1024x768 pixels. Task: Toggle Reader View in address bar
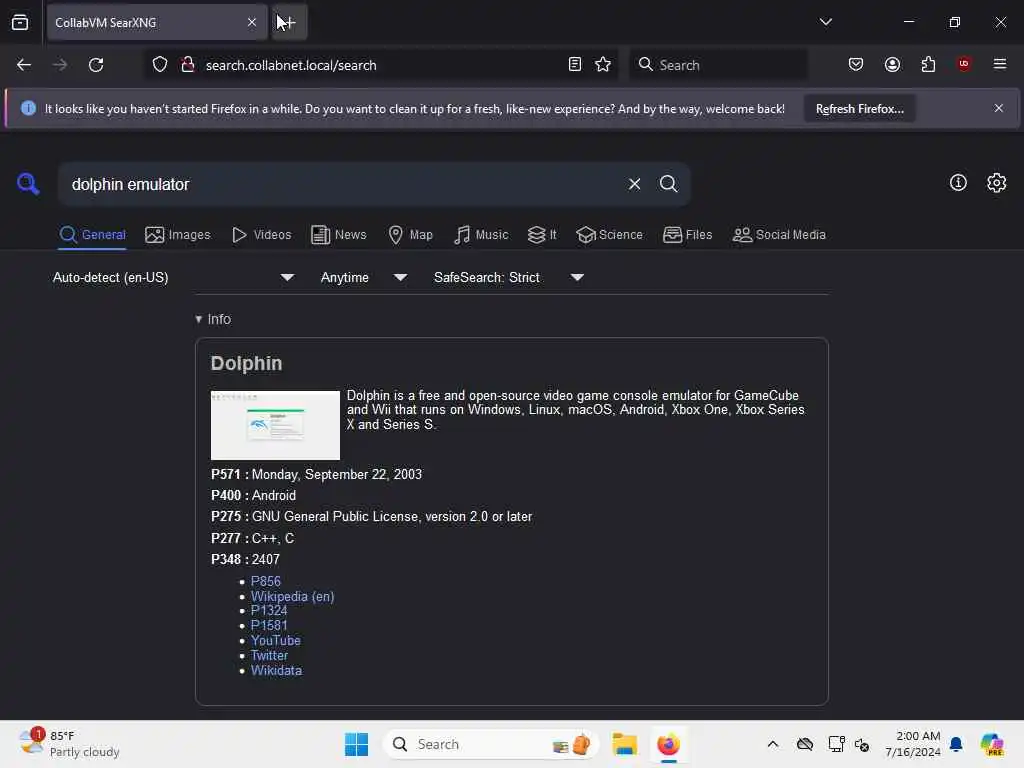click(x=575, y=65)
